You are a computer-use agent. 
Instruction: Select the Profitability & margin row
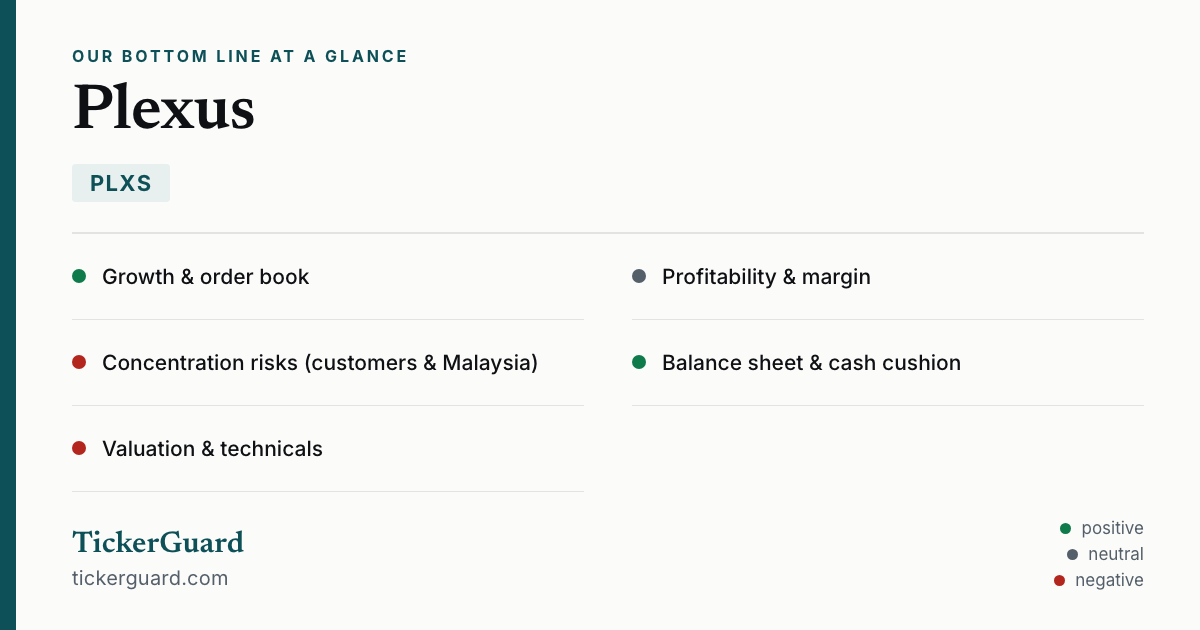click(x=888, y=277)
